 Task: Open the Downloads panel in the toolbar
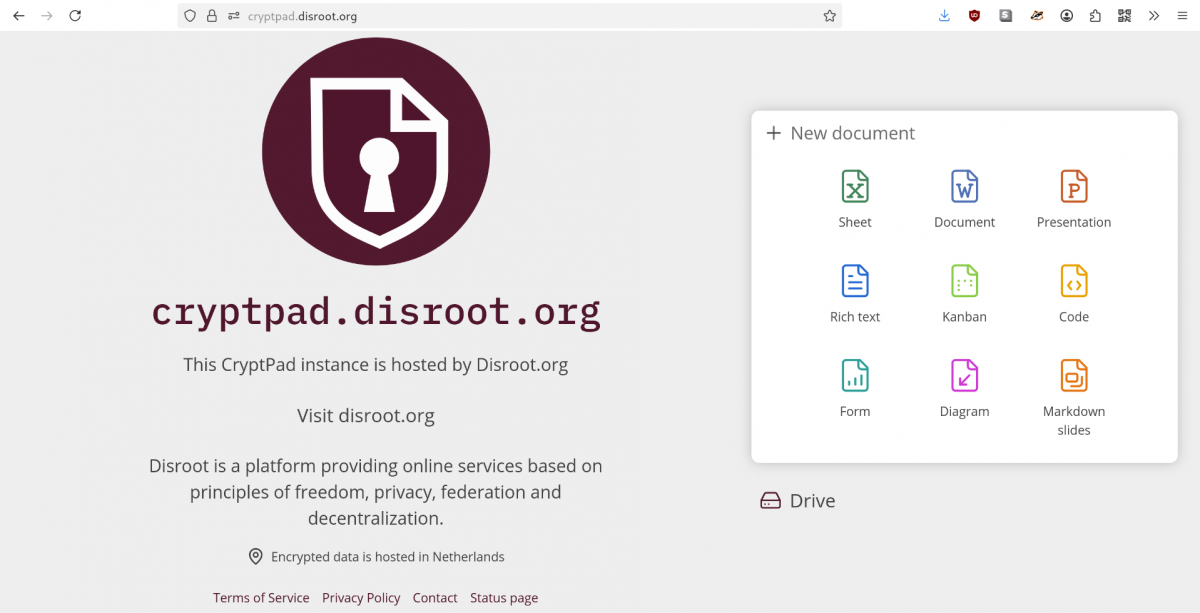(x=943, y=15)
